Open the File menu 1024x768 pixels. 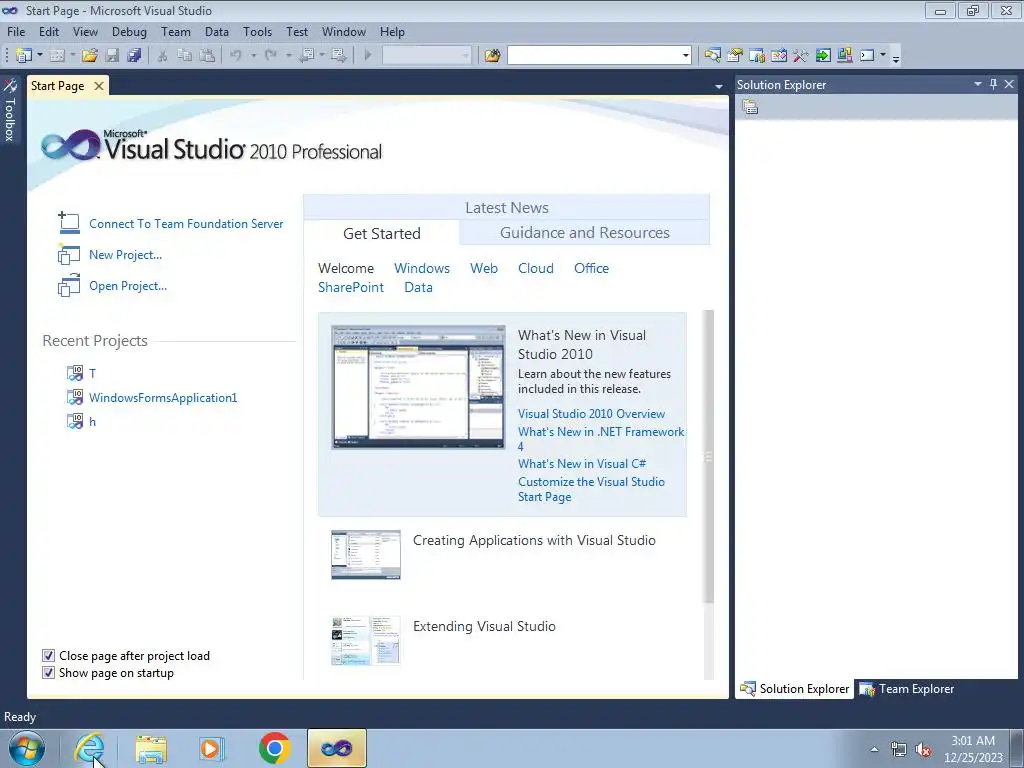(x=16, y=31)
